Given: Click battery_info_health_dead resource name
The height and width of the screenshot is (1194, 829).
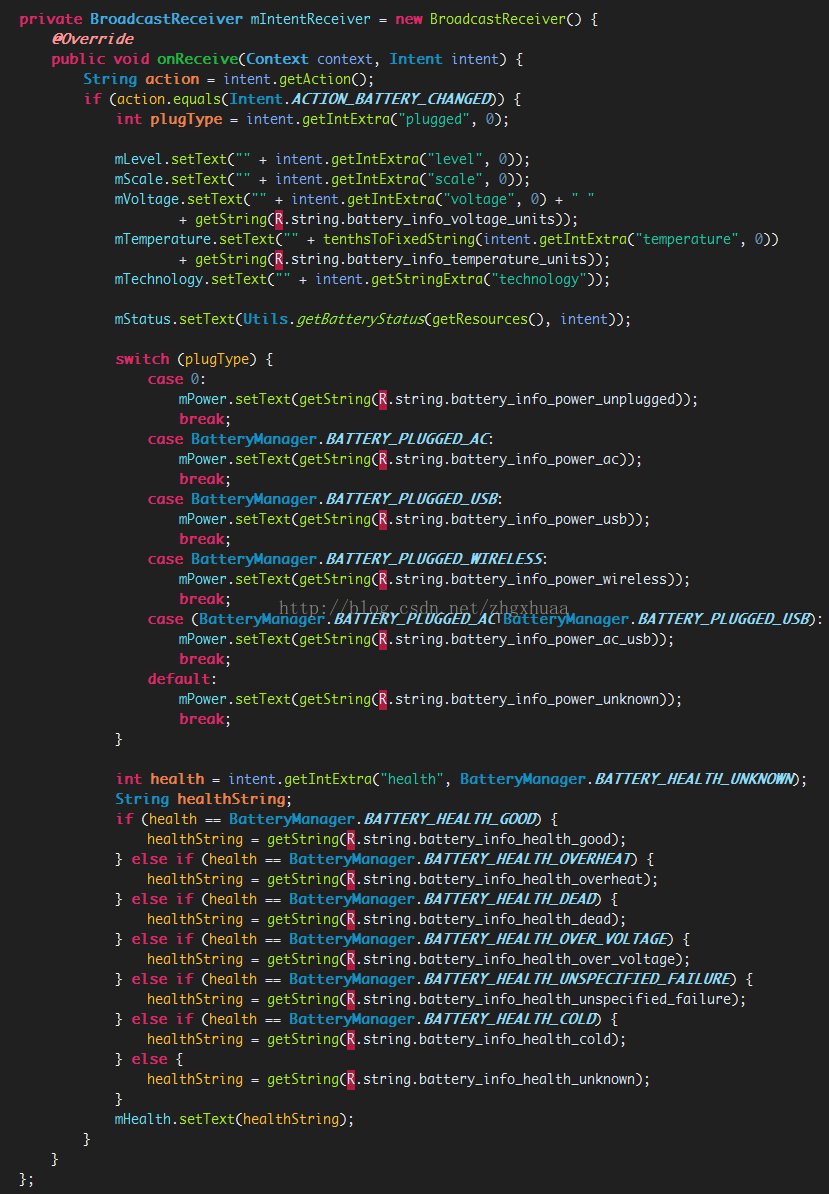Looking at the screenshot, I should click(515, 919).
